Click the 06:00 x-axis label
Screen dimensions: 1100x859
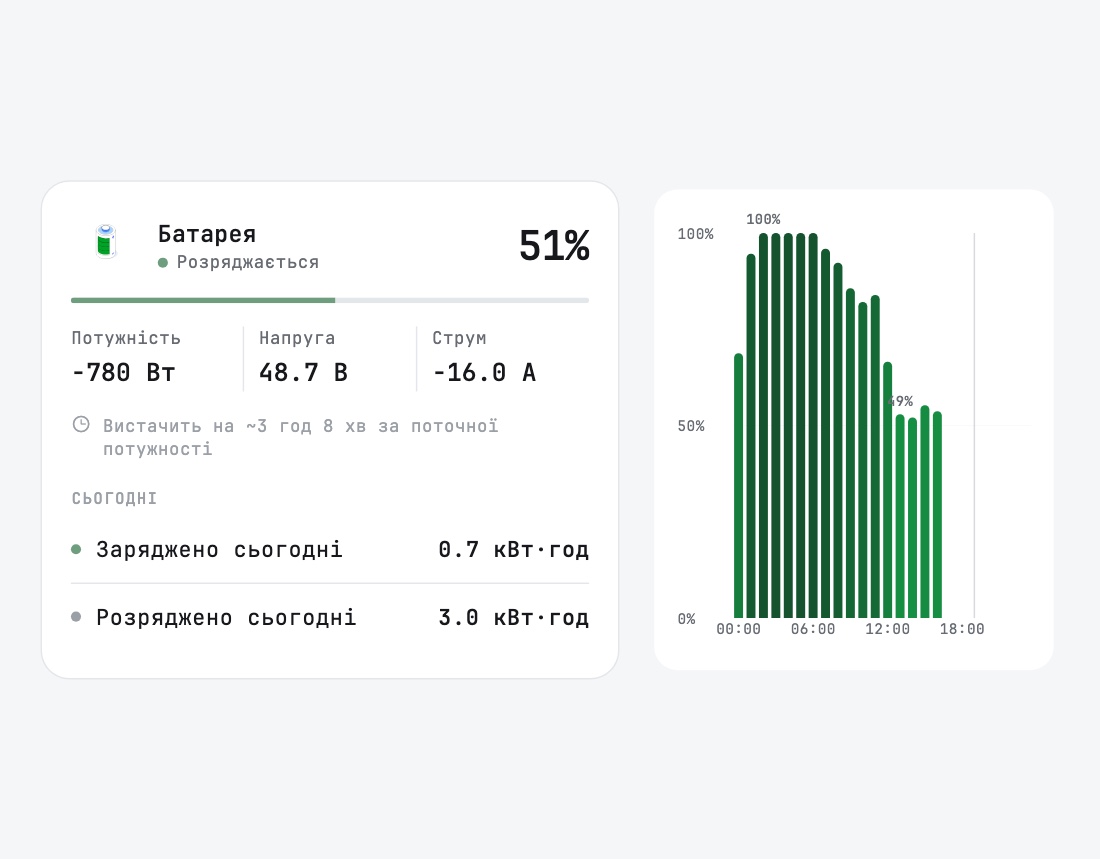point(812,629)
